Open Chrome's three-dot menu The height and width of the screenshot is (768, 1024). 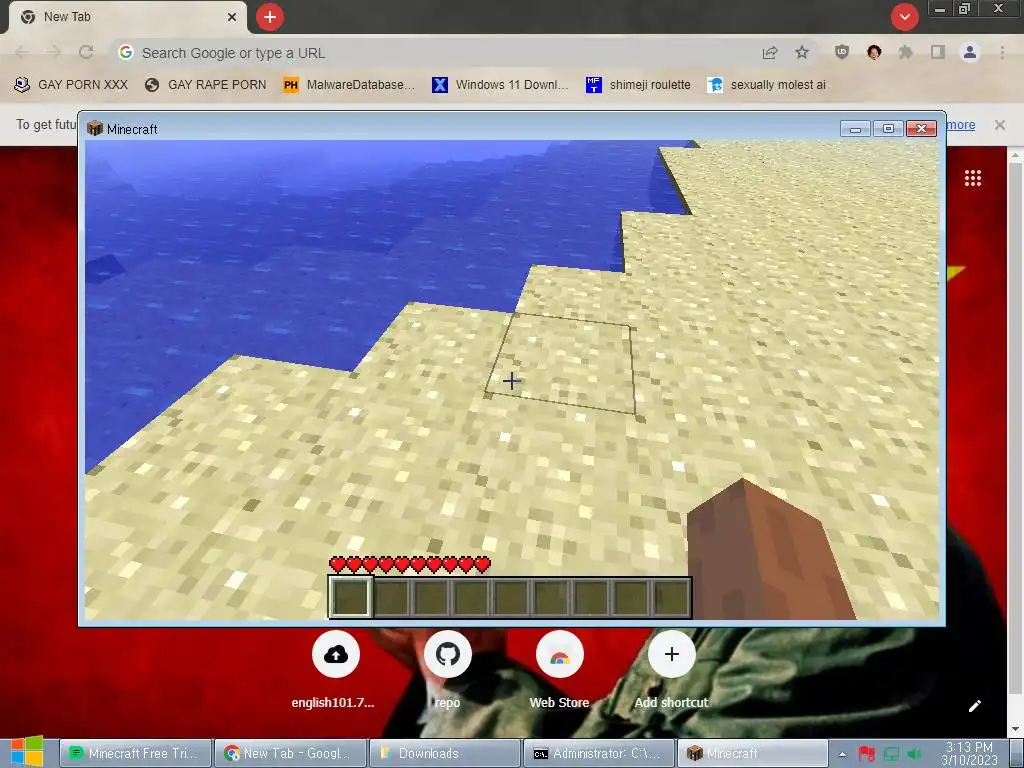[x=1002, y=52]
